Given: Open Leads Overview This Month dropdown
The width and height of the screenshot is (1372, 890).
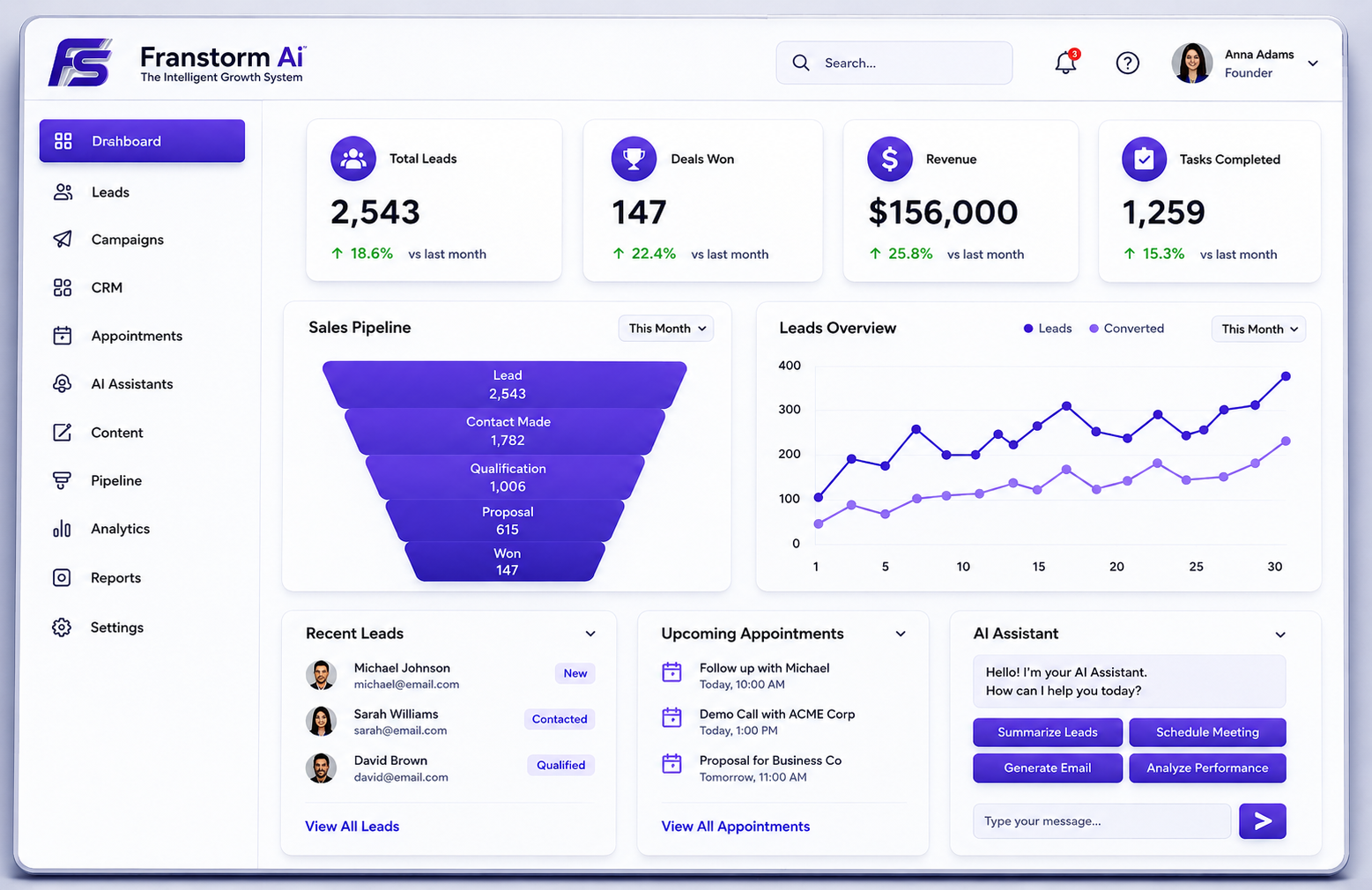Looking at the screenshot, I should click(x=1258, y=329).
